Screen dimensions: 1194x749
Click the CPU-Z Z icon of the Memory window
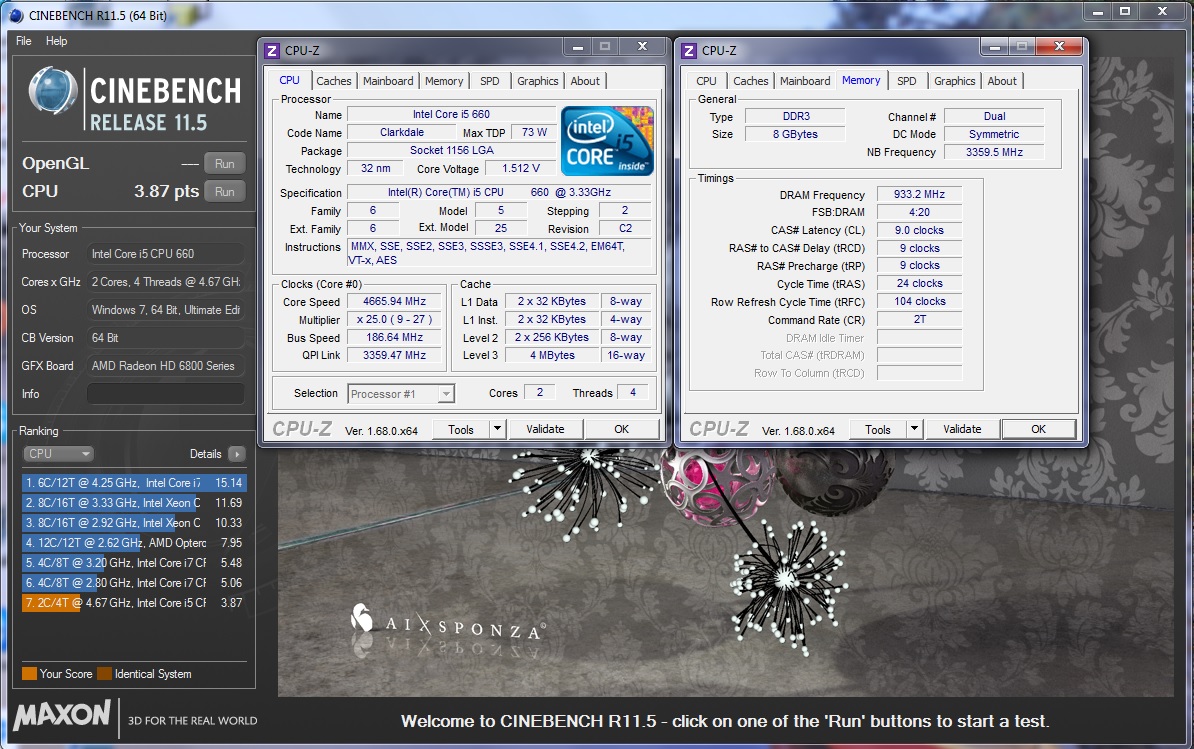click(x=688, y=51)
